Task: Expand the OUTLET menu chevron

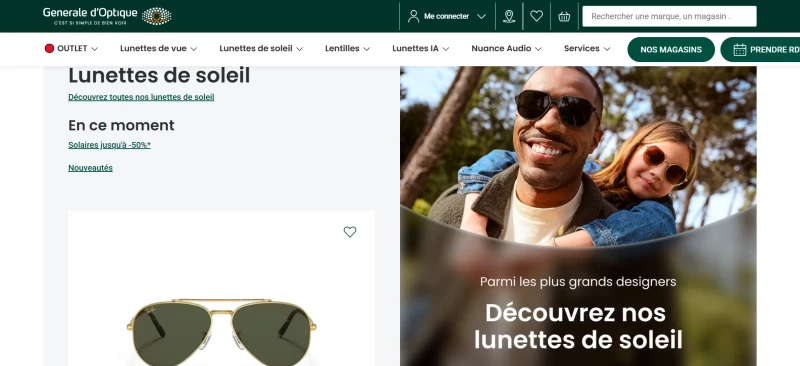Action: (x=94, y=49)
